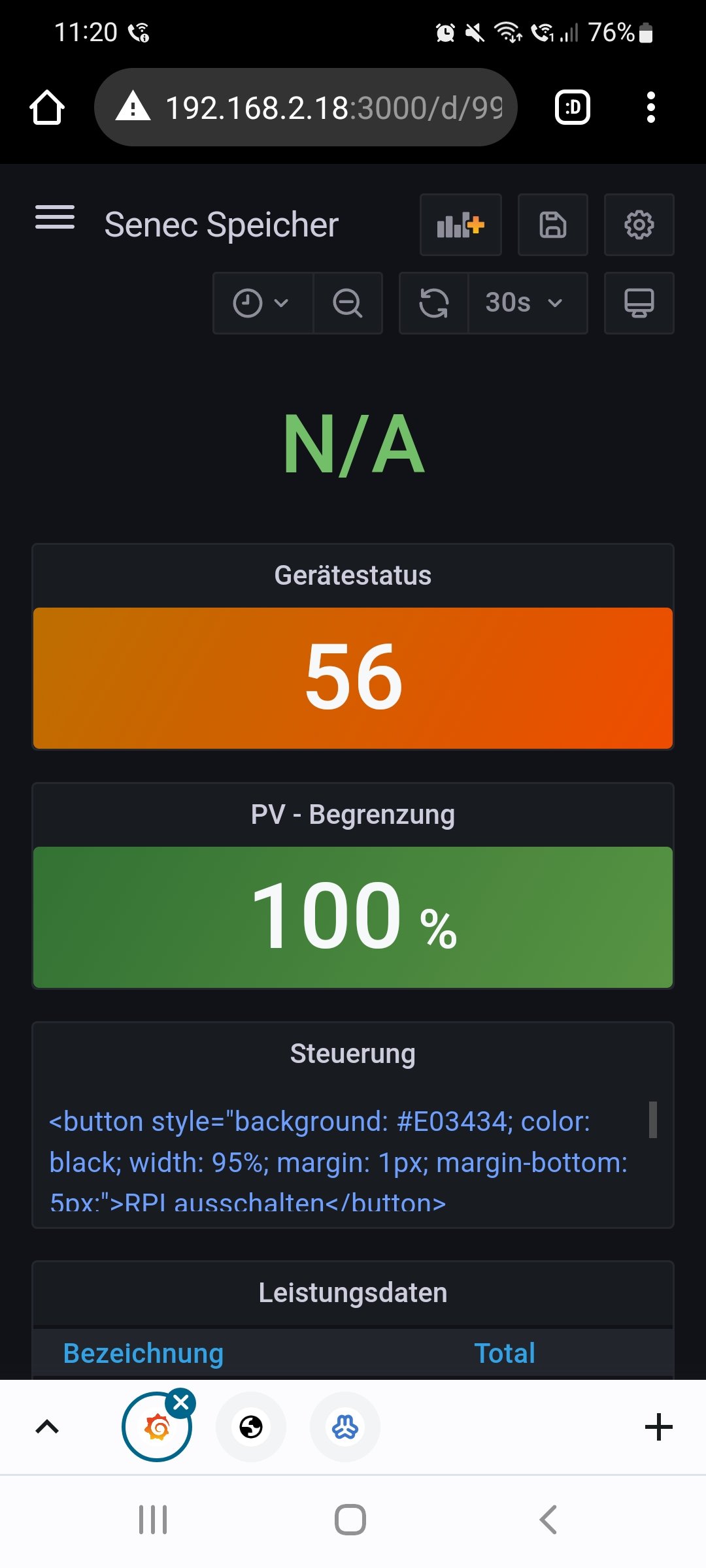Zoom out the time range

348,303
